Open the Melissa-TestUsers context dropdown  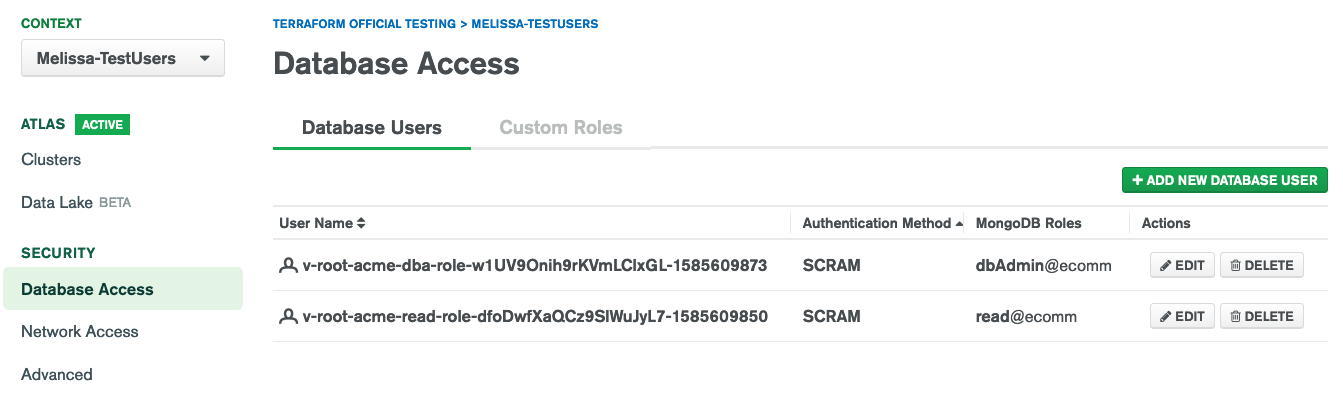tap(123, 58)
